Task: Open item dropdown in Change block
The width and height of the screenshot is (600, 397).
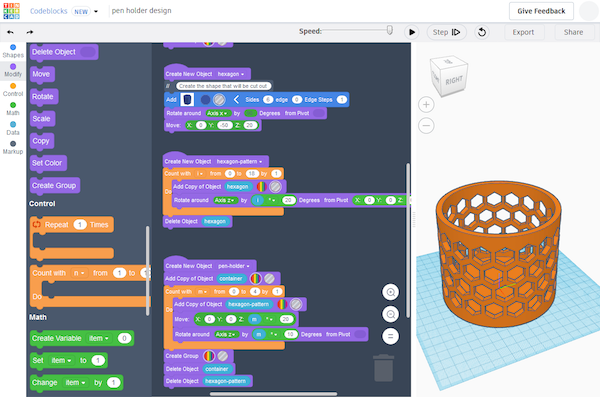Action: tap(75, 382)
